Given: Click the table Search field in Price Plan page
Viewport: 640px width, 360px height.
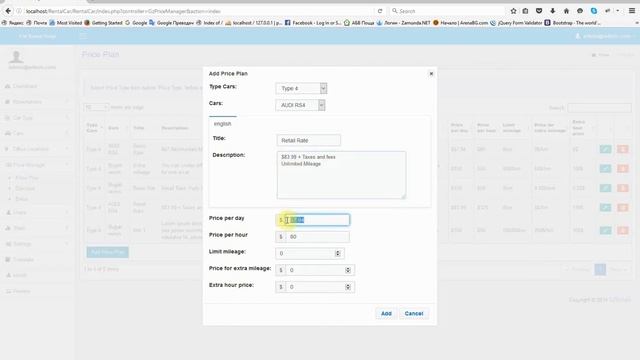Looking at the screenshot, I should [599, 108].
